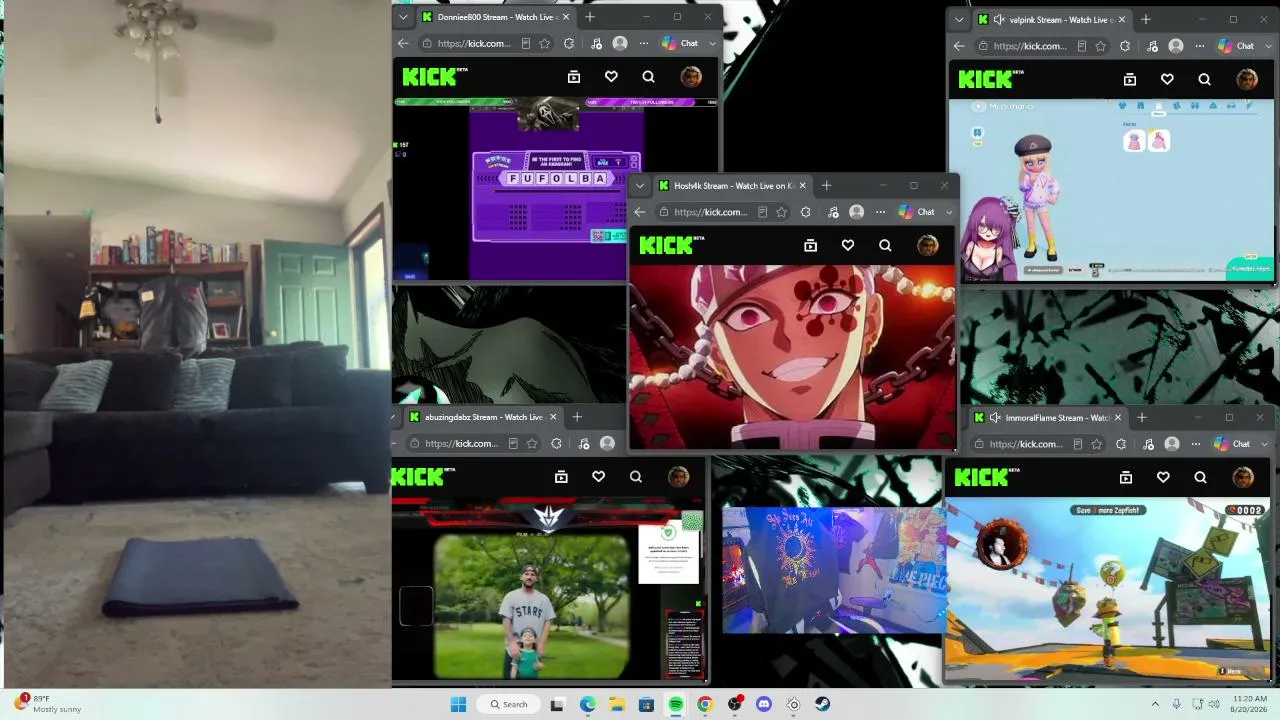Unmute the valpink Stream tab audio icon
The width and height of the screenshot is (1280, 720).
[999, 20]
